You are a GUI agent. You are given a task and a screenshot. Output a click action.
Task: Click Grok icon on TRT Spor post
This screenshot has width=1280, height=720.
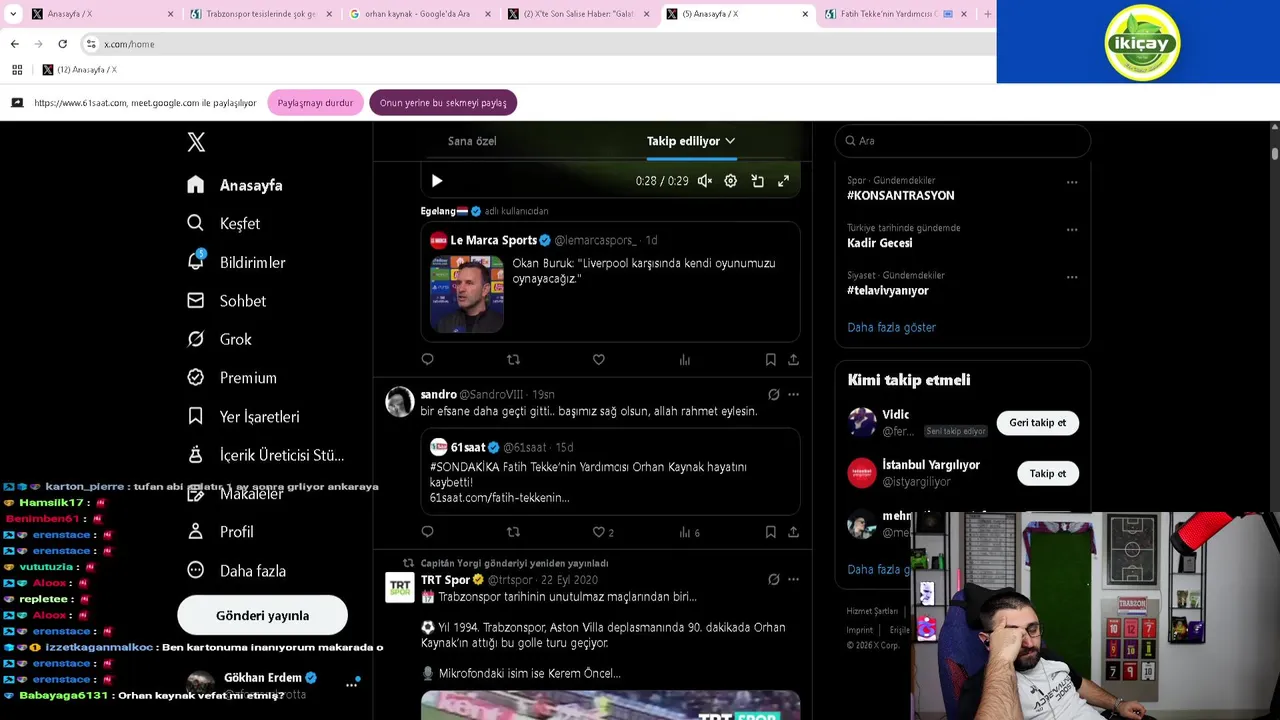click(773, 579)
